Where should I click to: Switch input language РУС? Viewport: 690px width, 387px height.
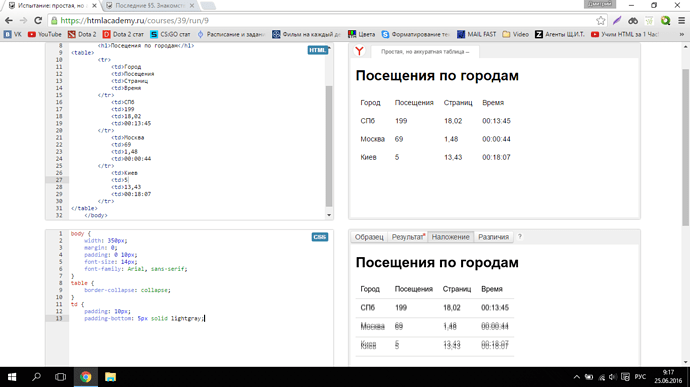[640, 377]
